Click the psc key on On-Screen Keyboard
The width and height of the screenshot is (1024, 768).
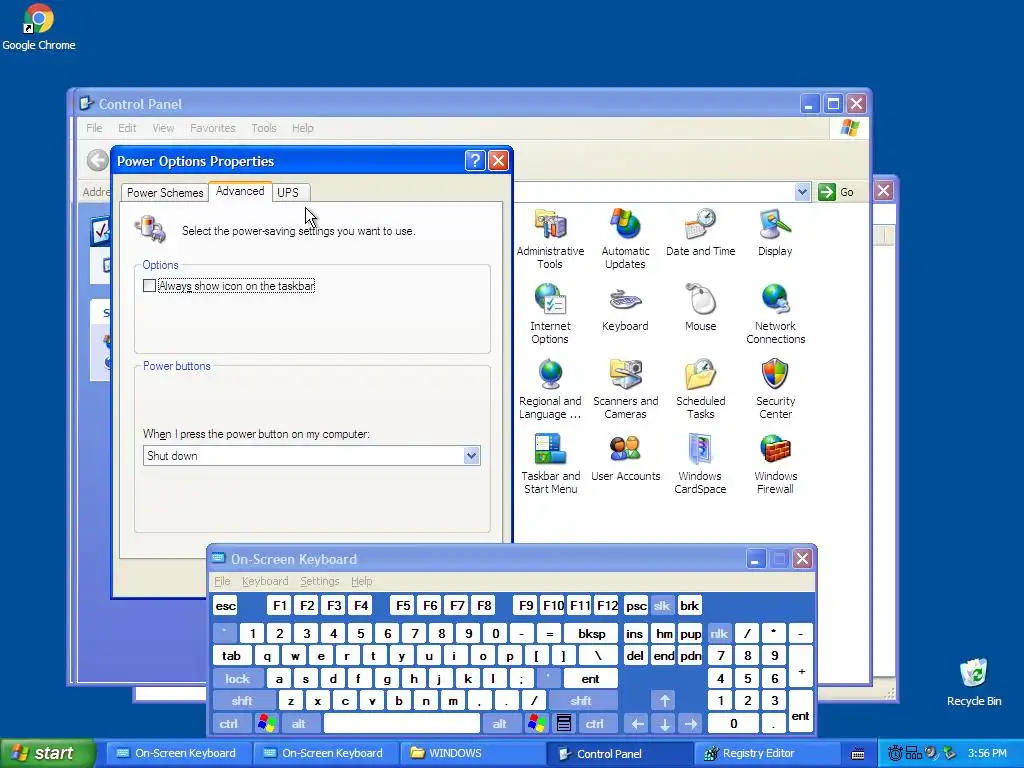636,606
